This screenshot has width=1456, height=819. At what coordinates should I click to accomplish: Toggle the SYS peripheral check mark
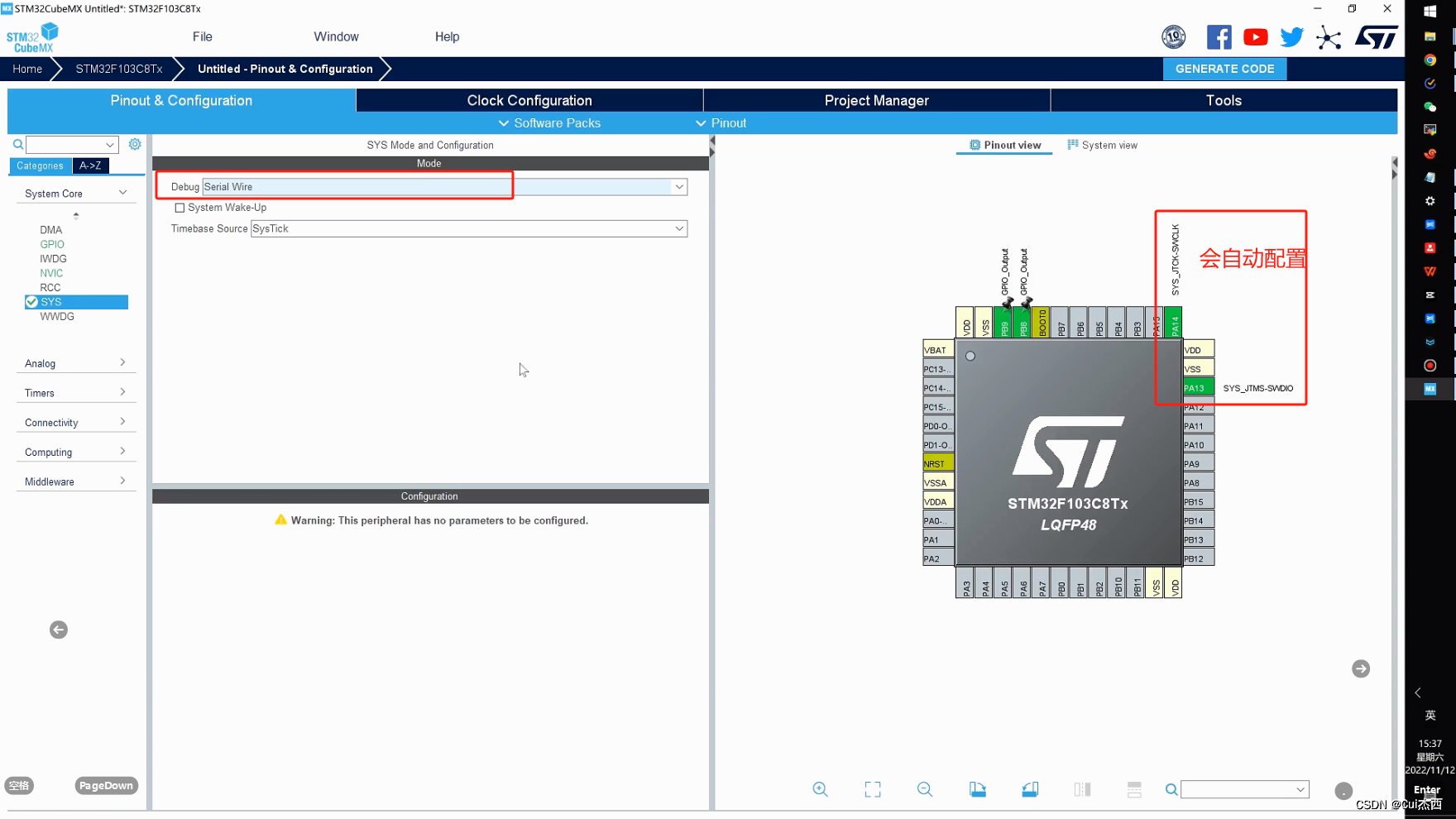point(31,302)
